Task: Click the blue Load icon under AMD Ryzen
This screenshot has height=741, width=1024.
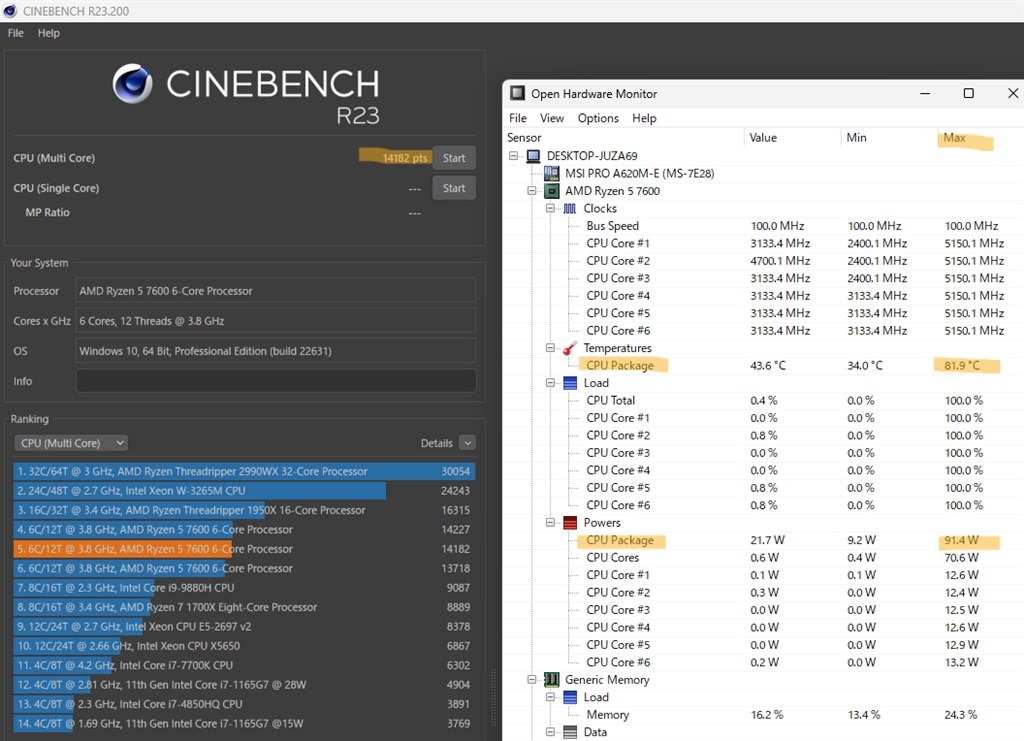Action: click(x=570, y=383)
